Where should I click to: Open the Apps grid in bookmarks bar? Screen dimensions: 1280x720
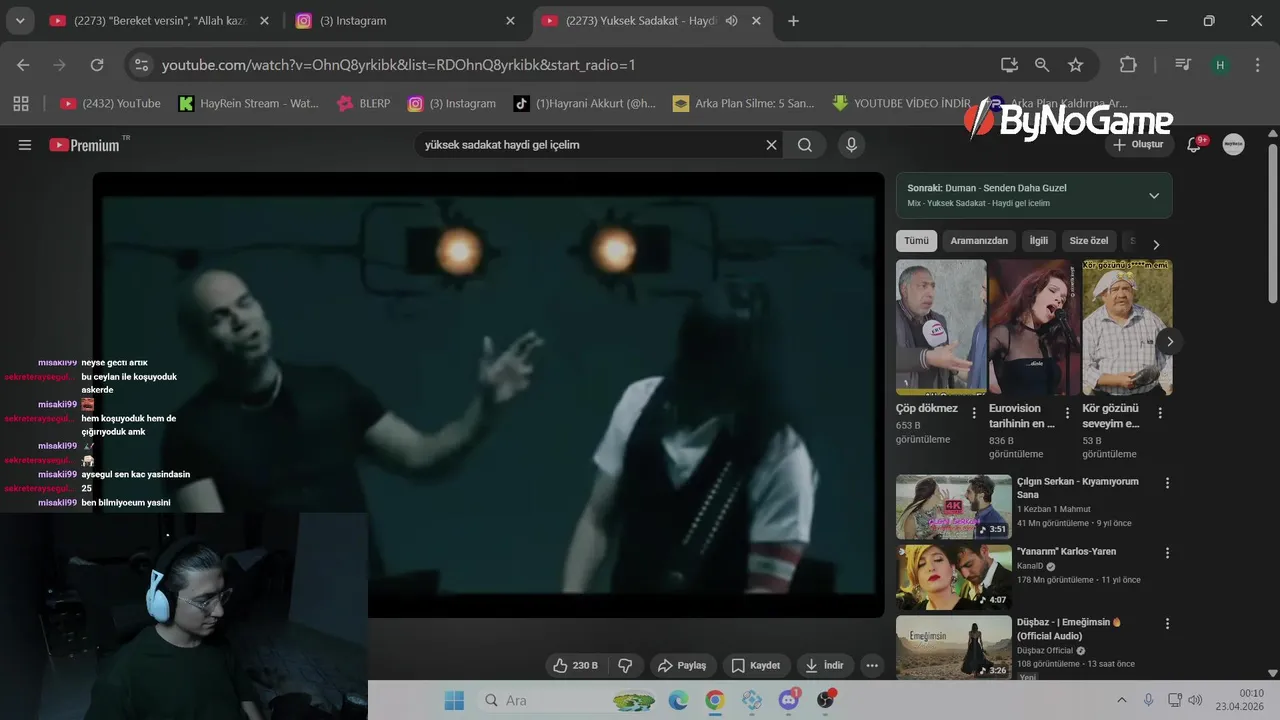21,103
